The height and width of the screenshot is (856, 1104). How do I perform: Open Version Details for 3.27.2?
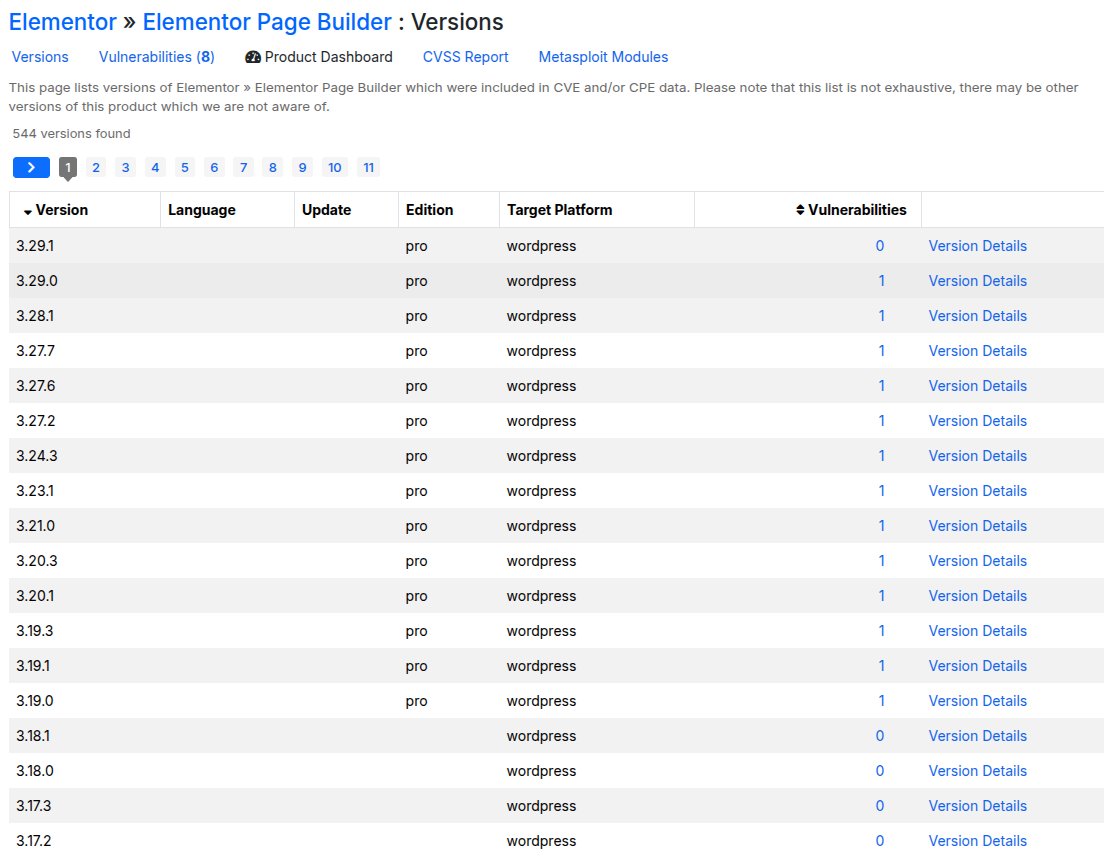click(977, 421)
